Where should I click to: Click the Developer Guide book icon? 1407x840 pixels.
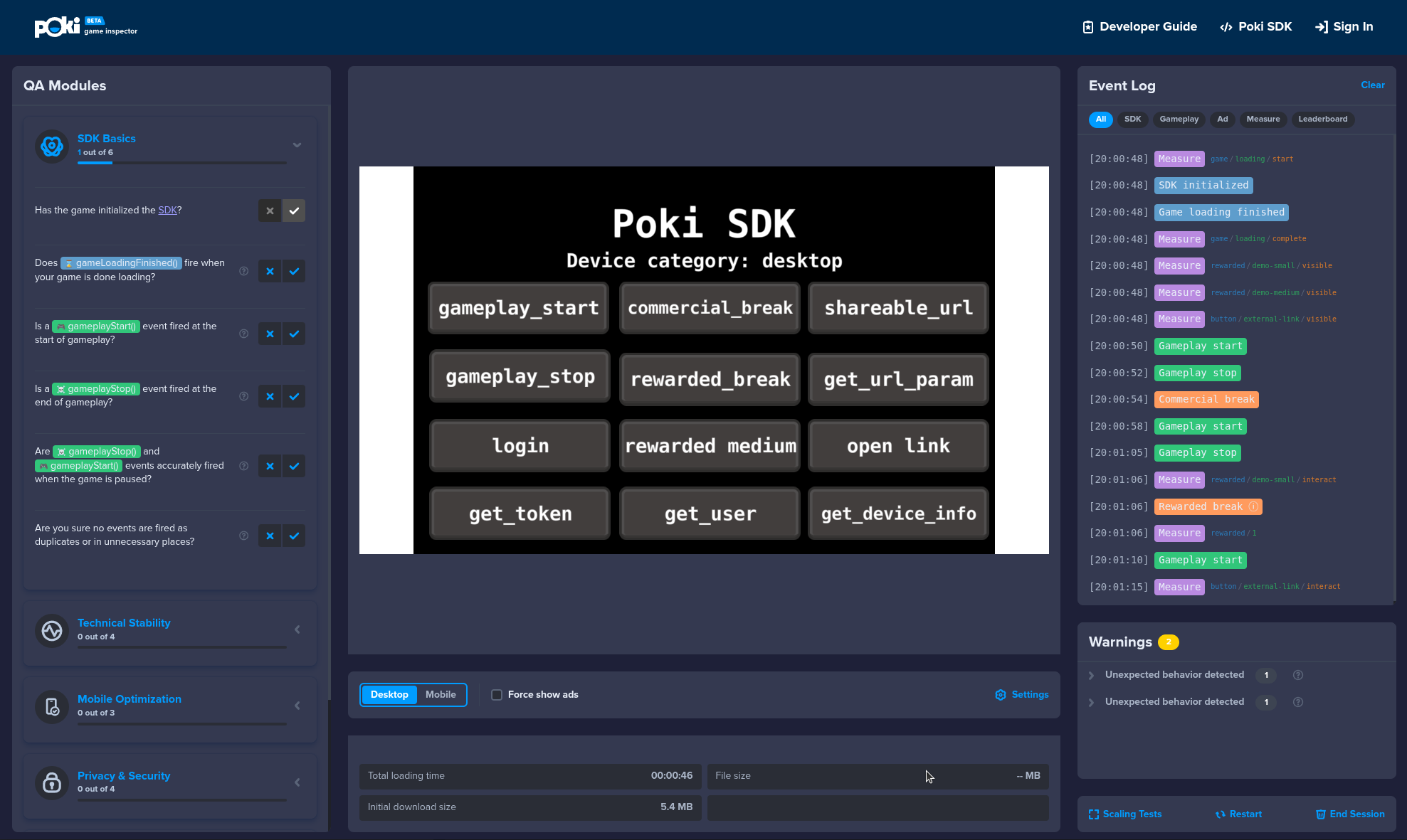1088,27
